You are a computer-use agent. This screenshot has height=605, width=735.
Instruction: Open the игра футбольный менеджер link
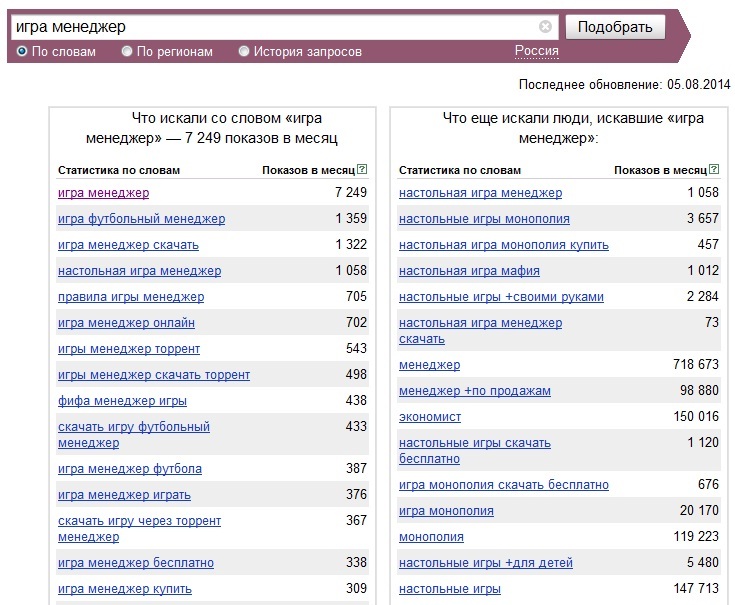pos(142,219)
